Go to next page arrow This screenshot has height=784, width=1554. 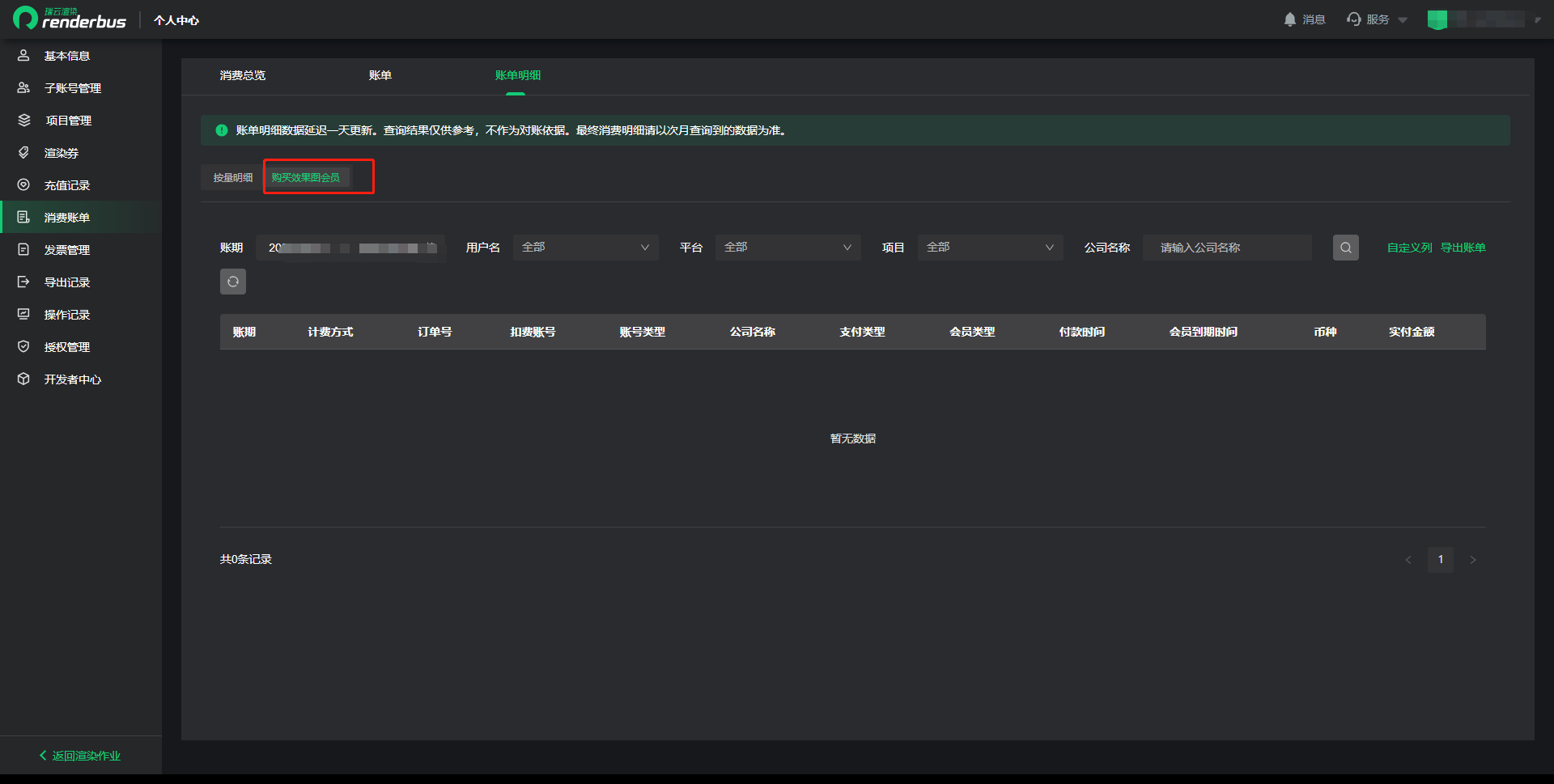(1473, 560)
